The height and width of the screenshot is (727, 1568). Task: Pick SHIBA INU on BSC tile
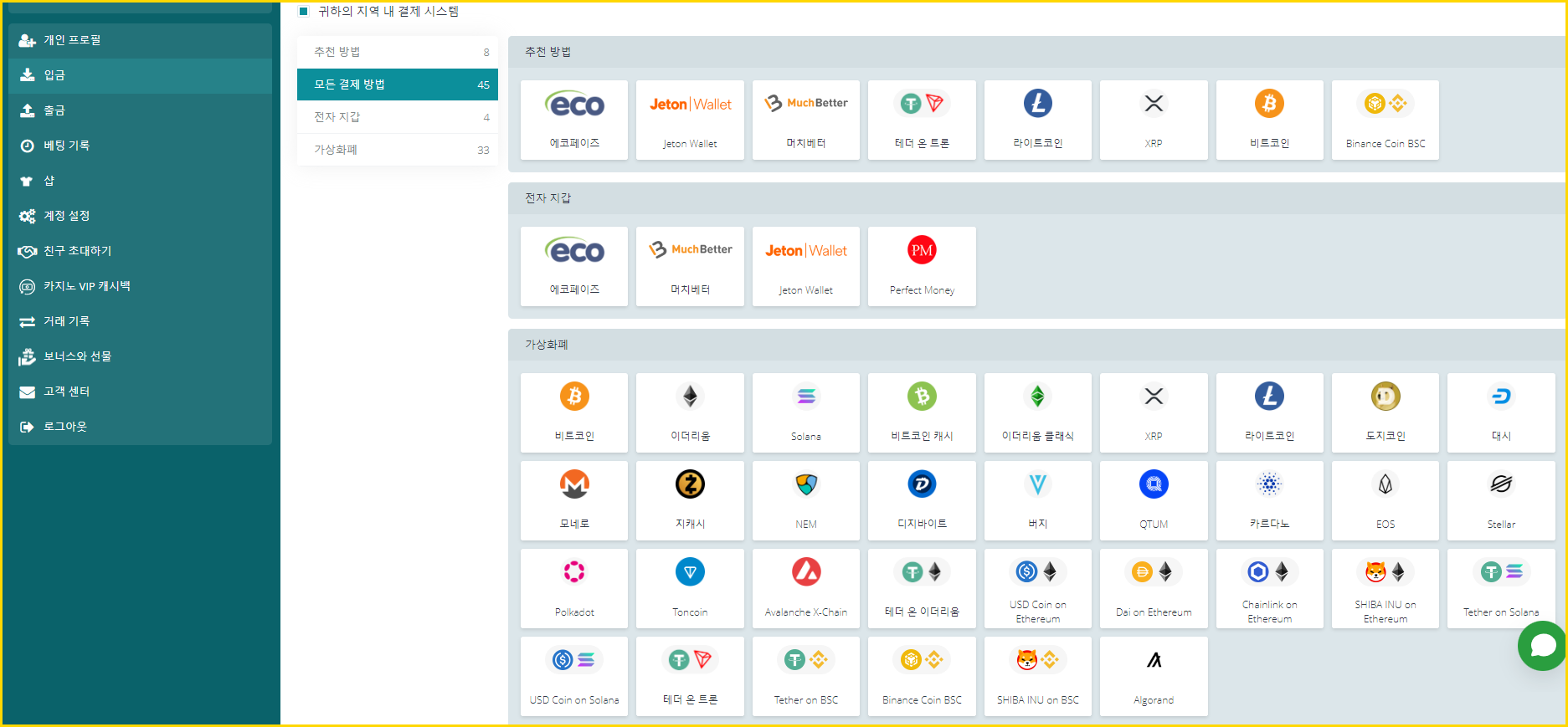[1037, 676]
